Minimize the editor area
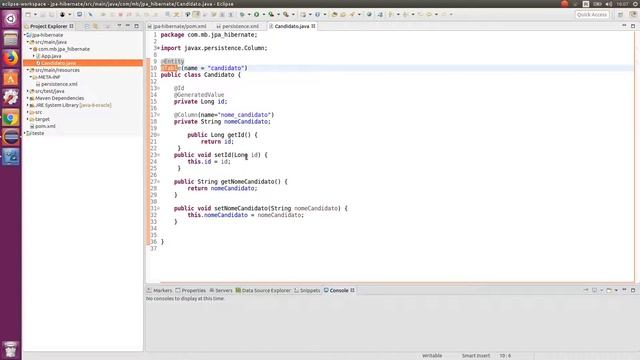Image resolution: width=640 pixels, height=360 pixels. click(x=624, y=26)
